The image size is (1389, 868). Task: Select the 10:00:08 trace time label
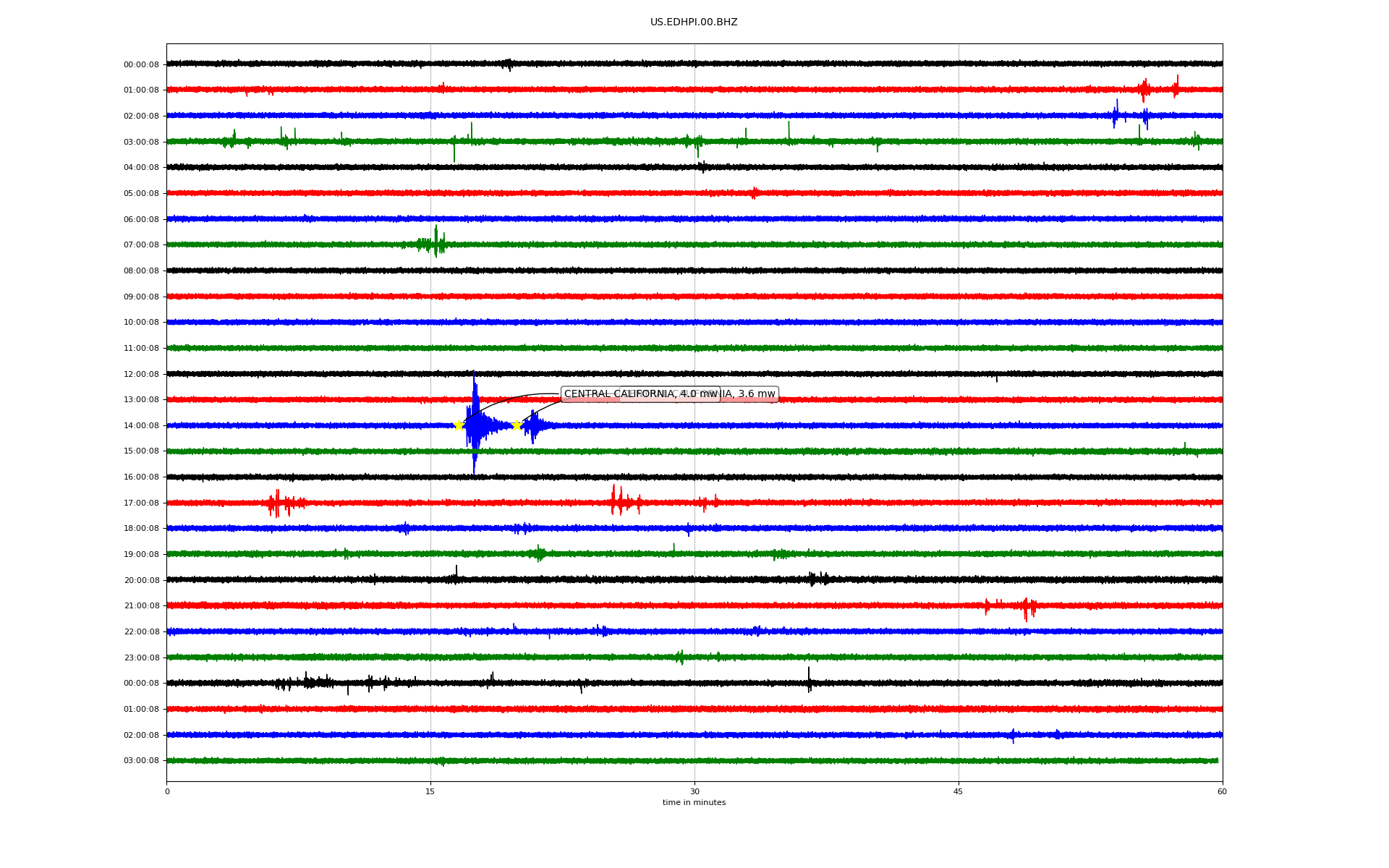pyautogui.click(x=141, y=323)
